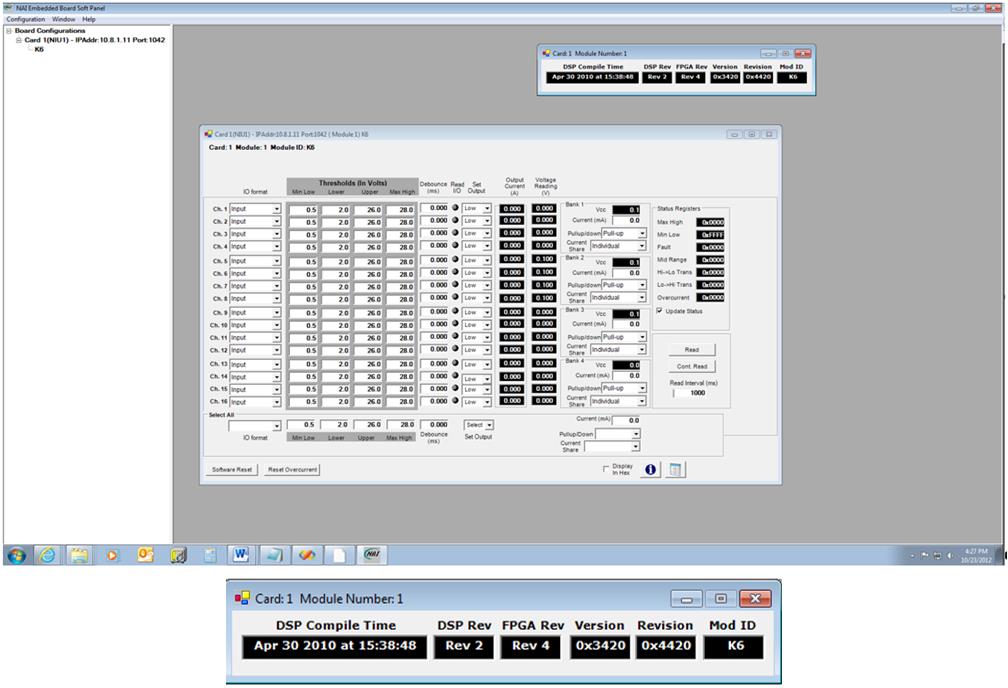
Task: Open the Help menu
Action: pos(89,19)
